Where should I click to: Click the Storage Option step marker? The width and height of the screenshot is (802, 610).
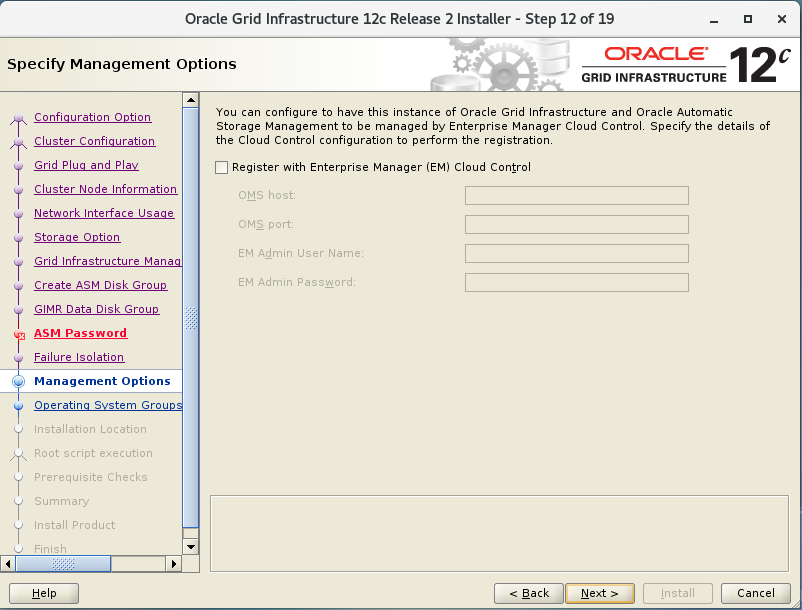(18, 237)
